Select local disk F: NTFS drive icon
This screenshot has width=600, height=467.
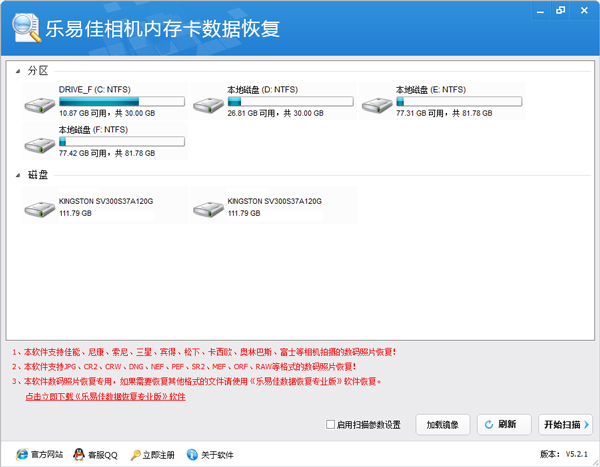[40, 143]
